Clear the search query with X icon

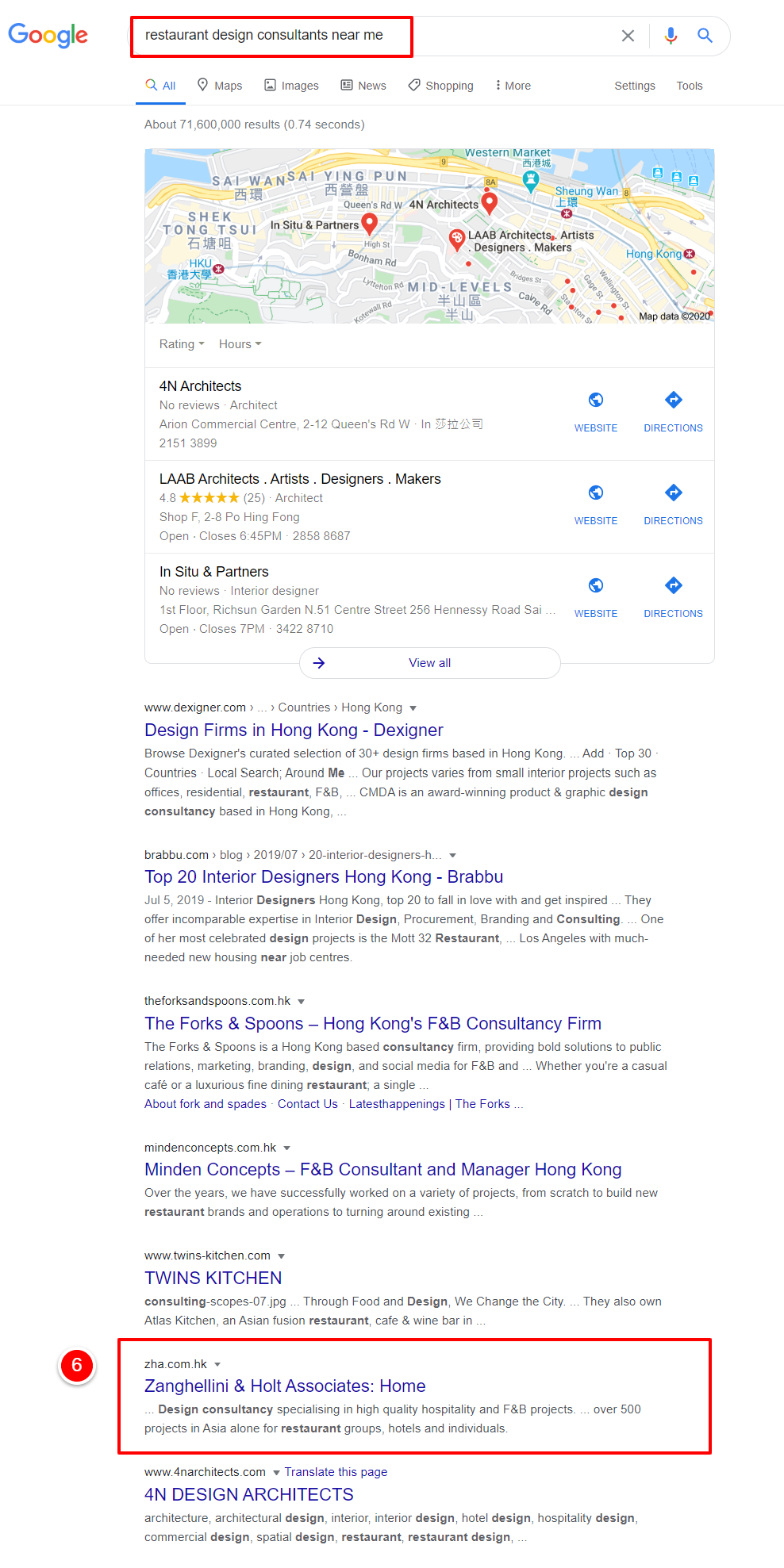click(628, 36)
